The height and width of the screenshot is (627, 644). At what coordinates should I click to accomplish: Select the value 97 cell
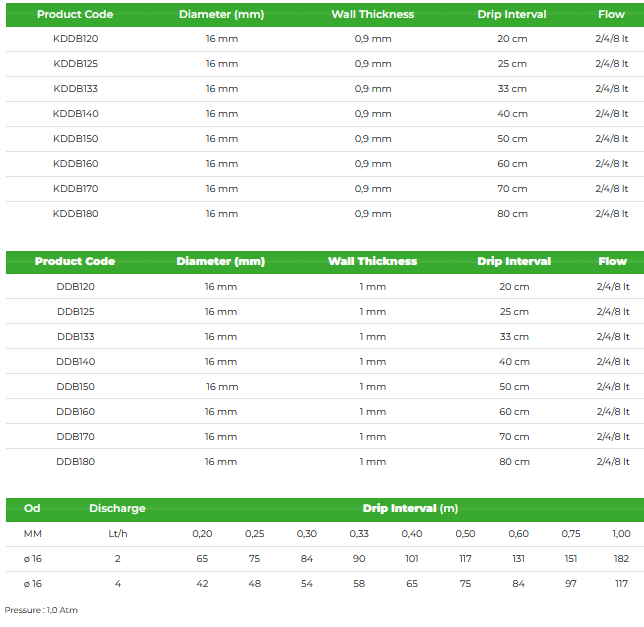point(570,583)
